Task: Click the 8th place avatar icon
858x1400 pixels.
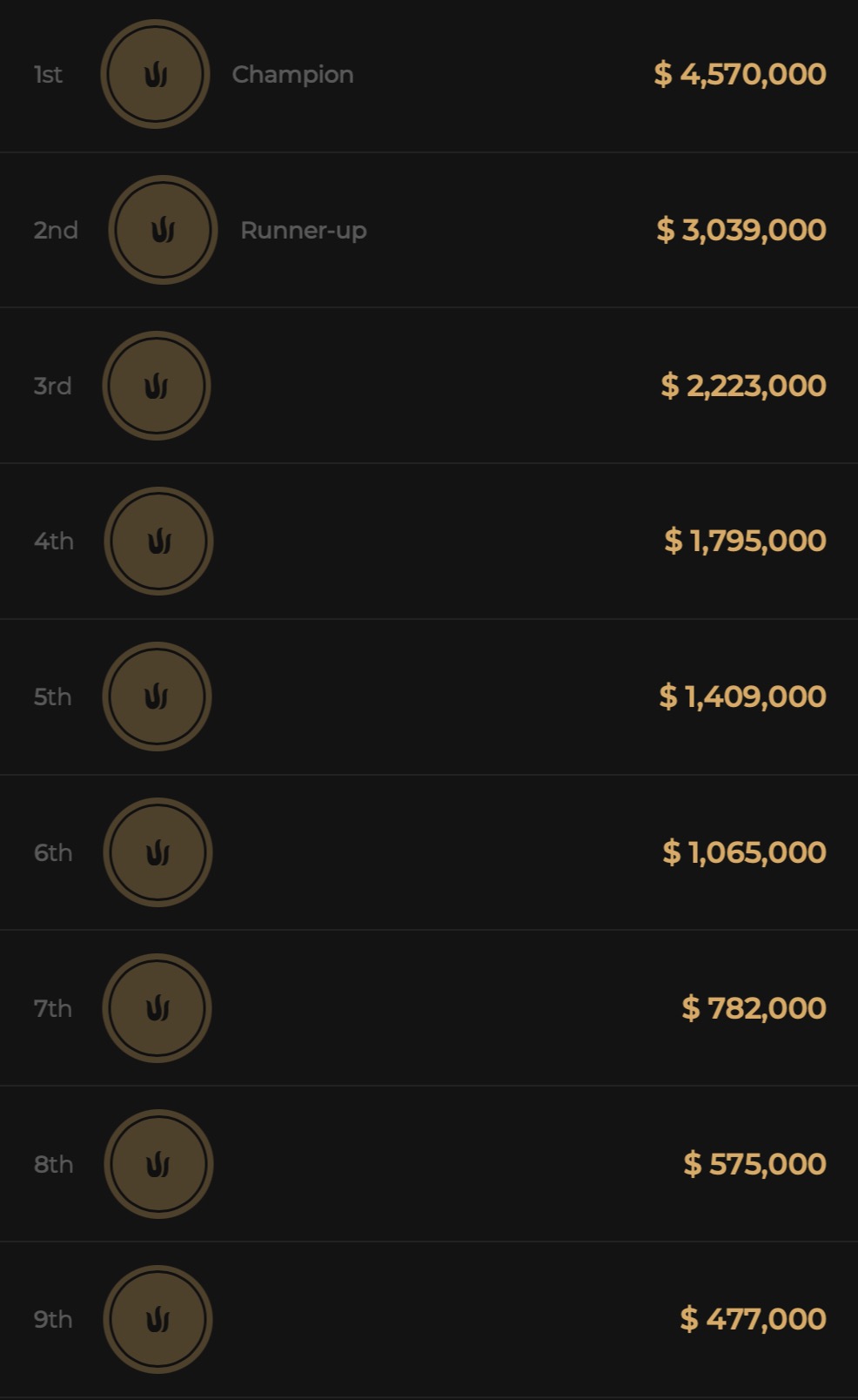Action: (x=158, y=1164)
